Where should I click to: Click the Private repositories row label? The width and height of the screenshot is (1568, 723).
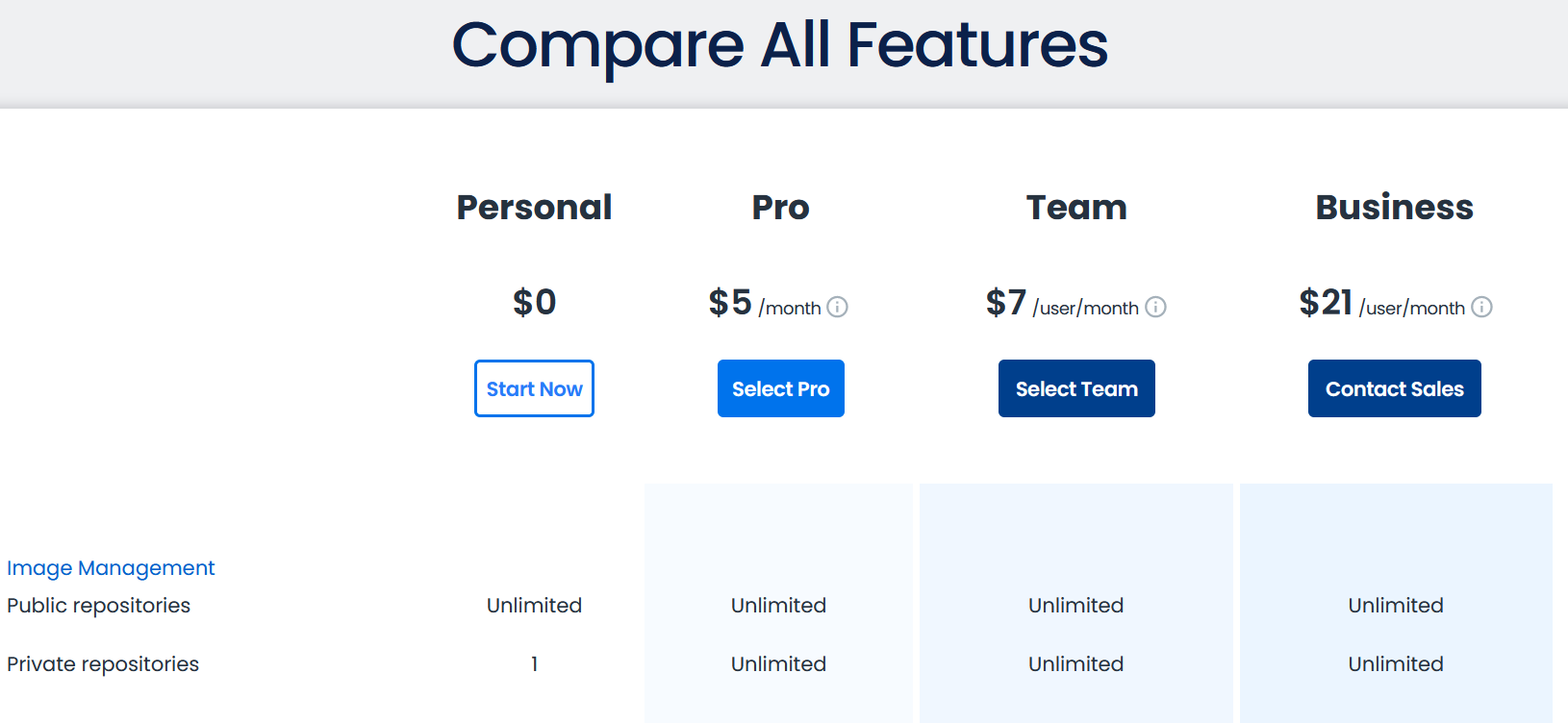[x=103, y=664]
